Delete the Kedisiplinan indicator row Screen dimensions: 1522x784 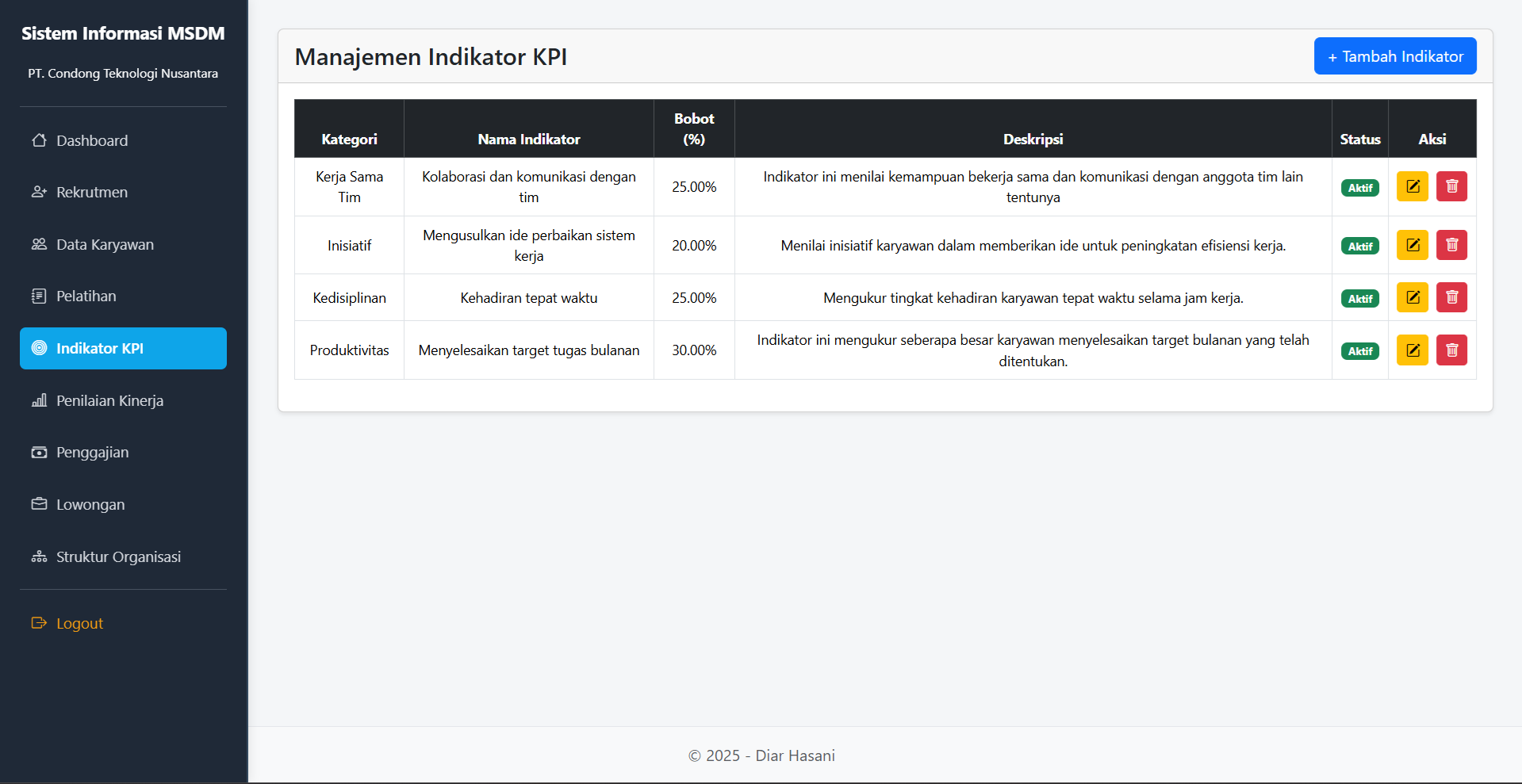pyautogui.click(x=1451, y=297)
